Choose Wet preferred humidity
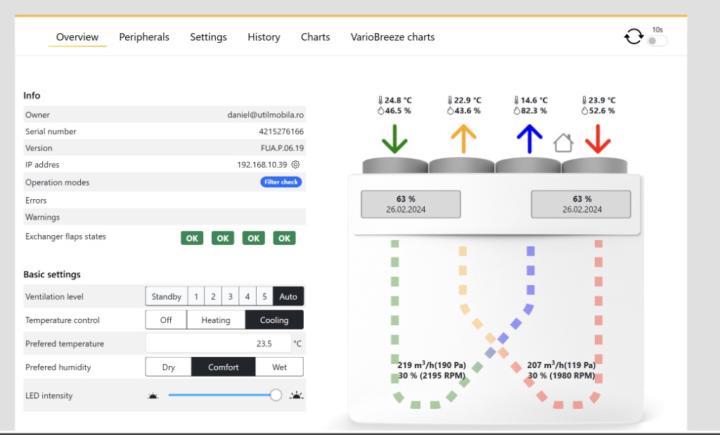 (x=279, y=367)
